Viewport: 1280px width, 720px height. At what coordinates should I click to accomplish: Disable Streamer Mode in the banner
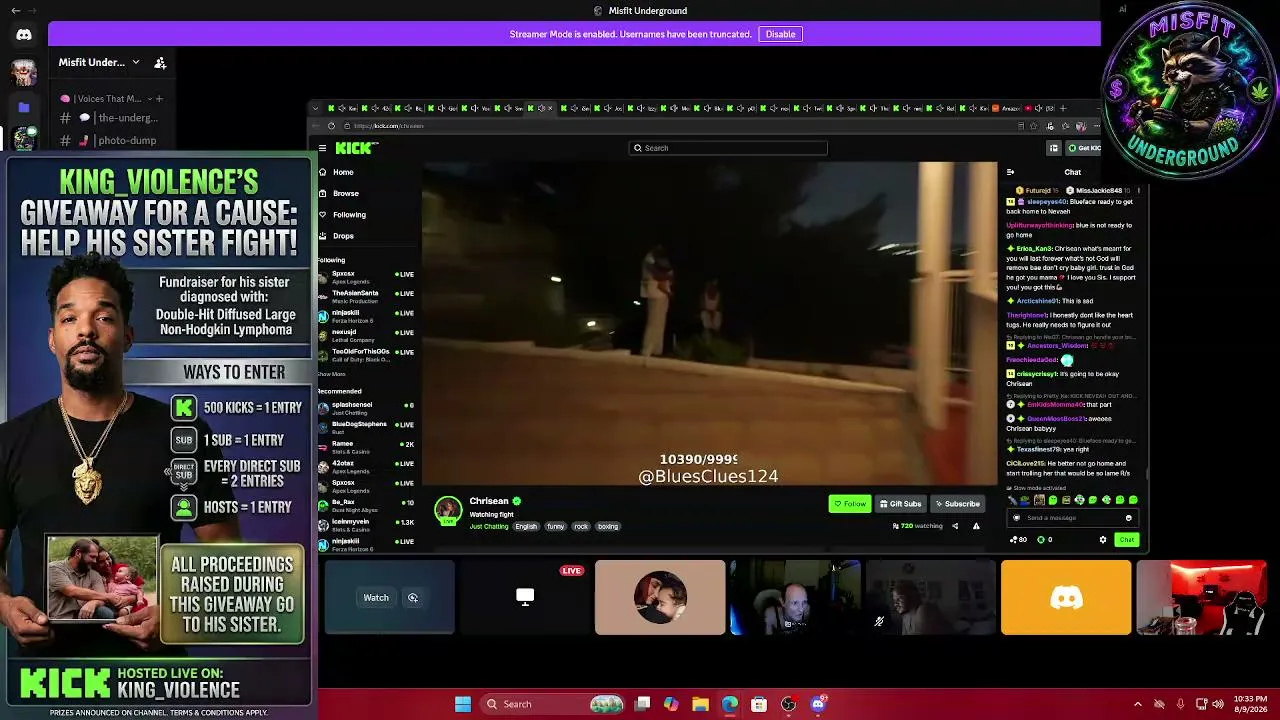click(x=780, y=34)
